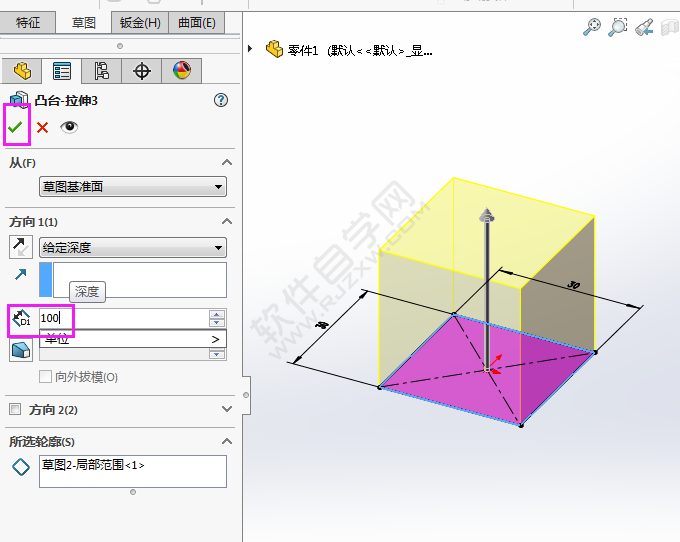
Task: Click the draft on/off icon
Action: (x=20, y=350)
